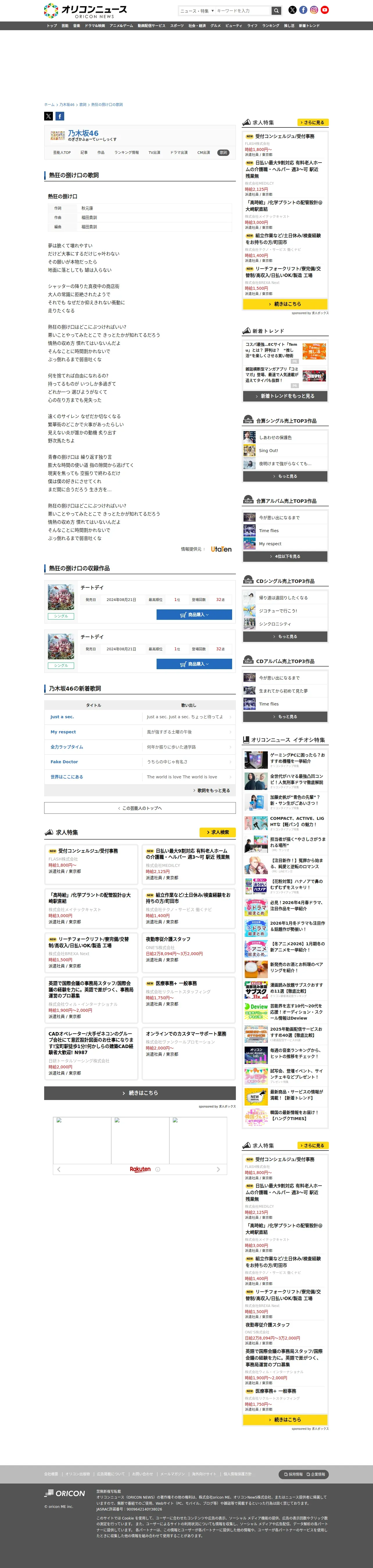373x1568 pixels.
Task: Open the 新着トレンド navigation menu item
Action: tap(309, 26)
